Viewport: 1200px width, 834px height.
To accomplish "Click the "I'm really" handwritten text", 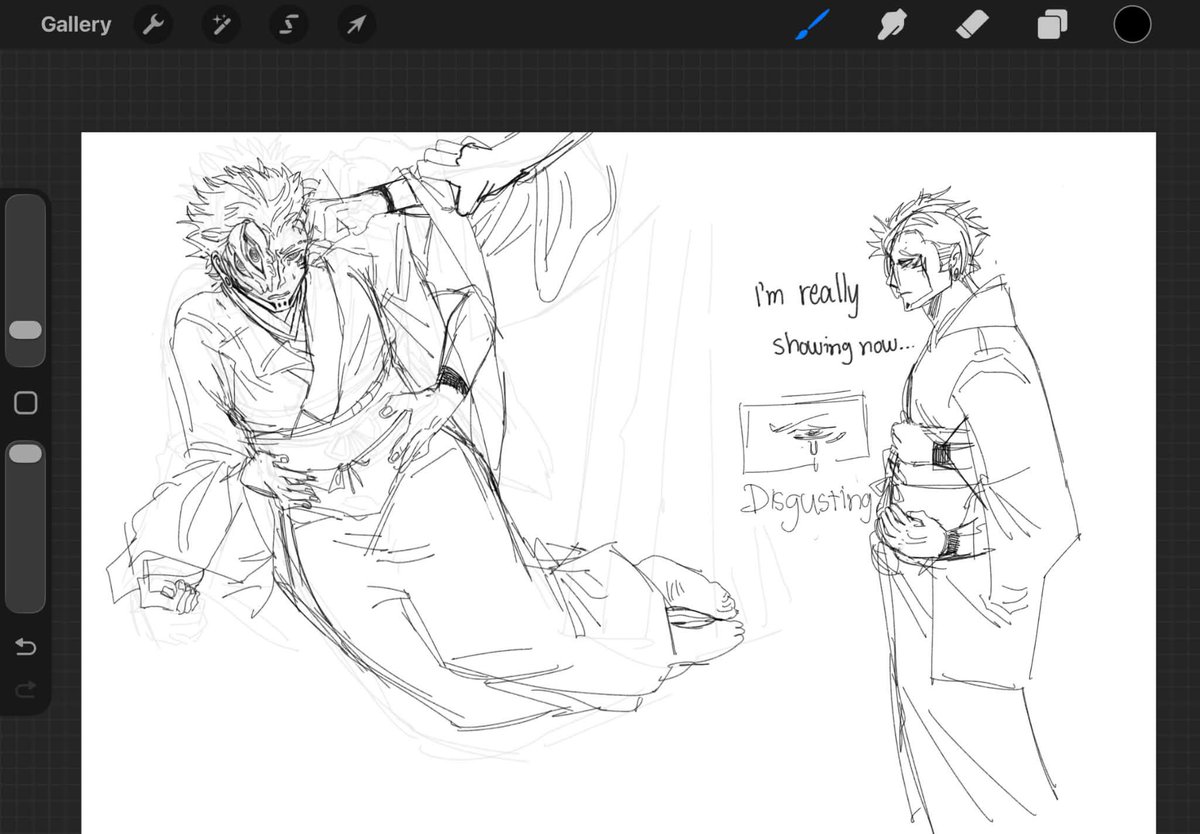I will click(806, 294).
